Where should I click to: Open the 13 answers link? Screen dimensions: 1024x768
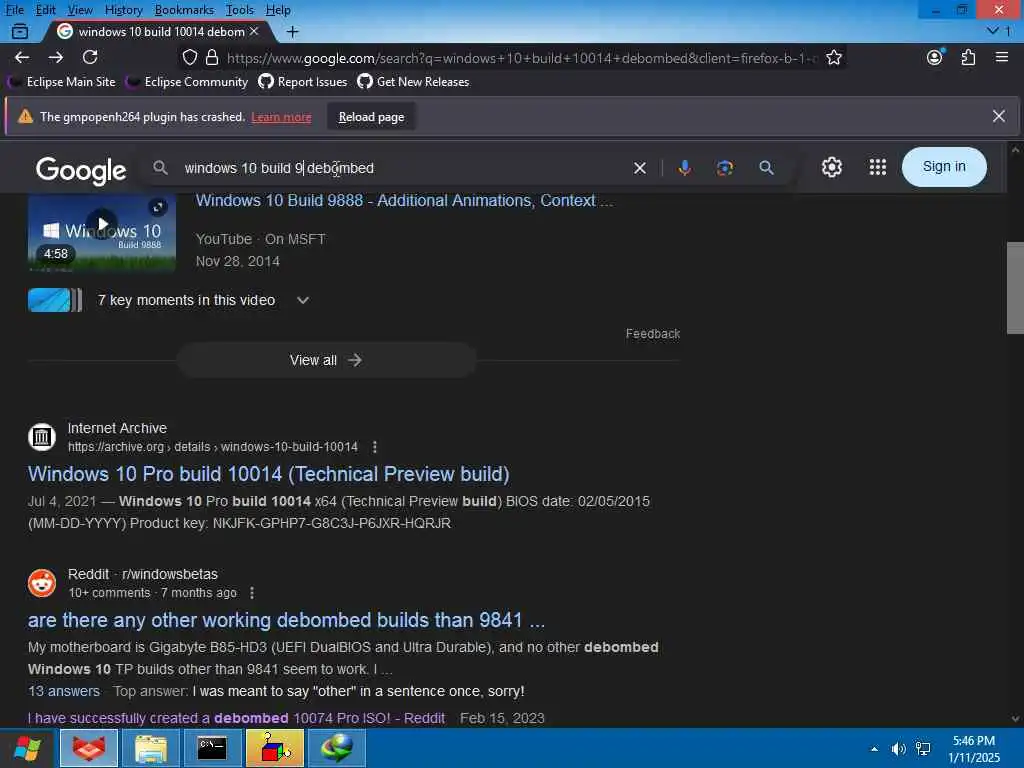coord(64,691)
